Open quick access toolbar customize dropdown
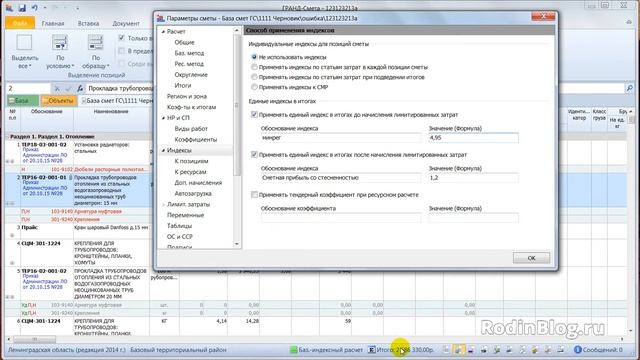The image size is (640, 360). tap(77, 8)
